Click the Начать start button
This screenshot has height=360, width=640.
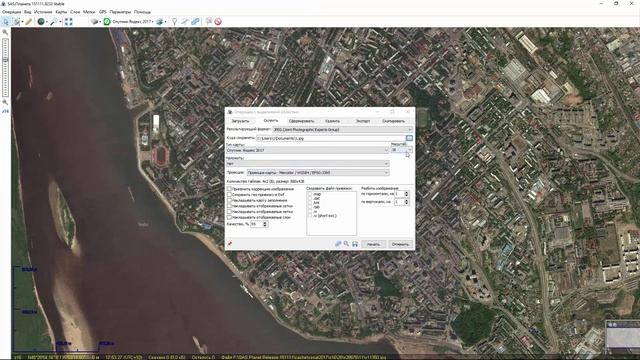(373, 244)
